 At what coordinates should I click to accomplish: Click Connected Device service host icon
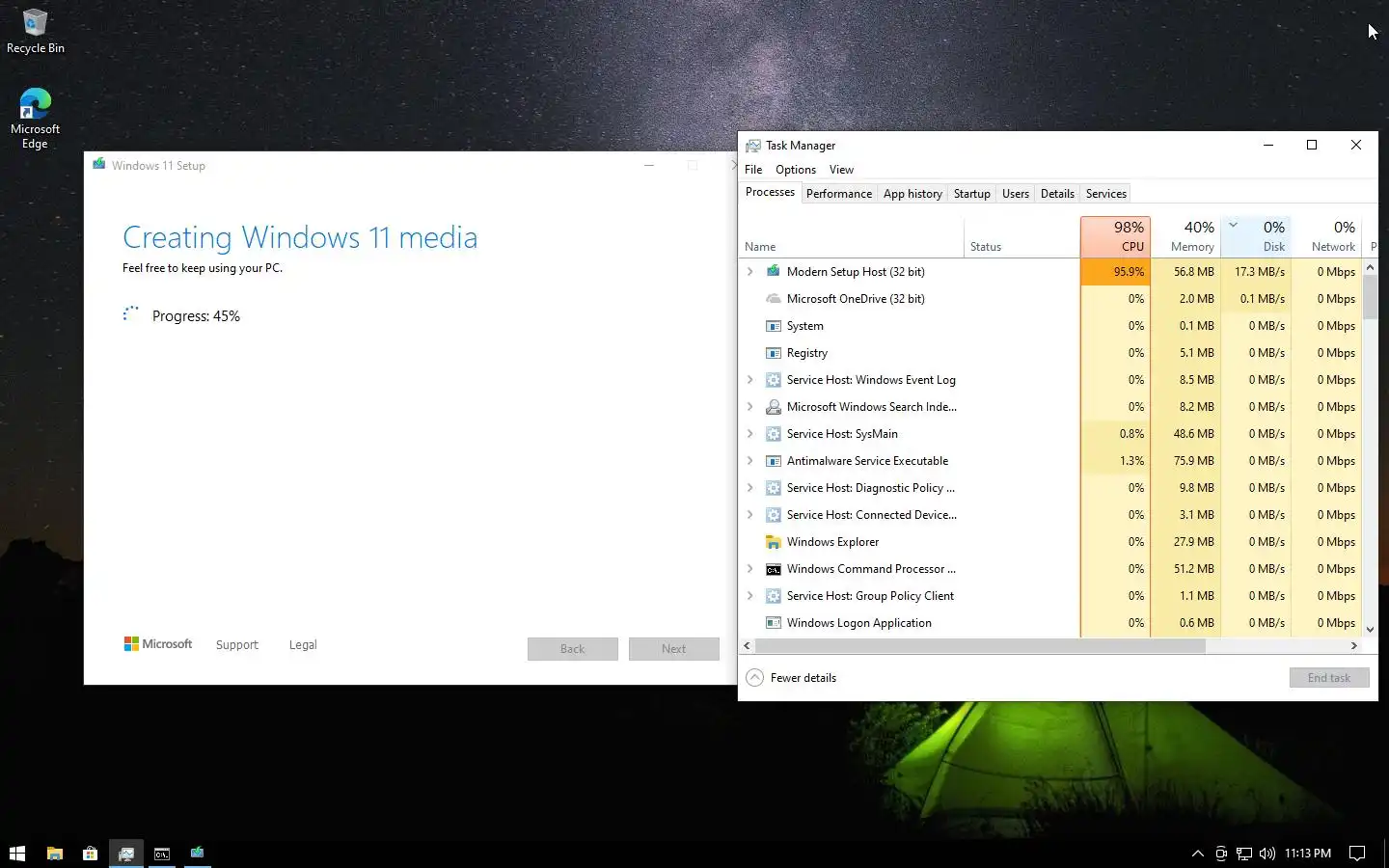(774, 515)
